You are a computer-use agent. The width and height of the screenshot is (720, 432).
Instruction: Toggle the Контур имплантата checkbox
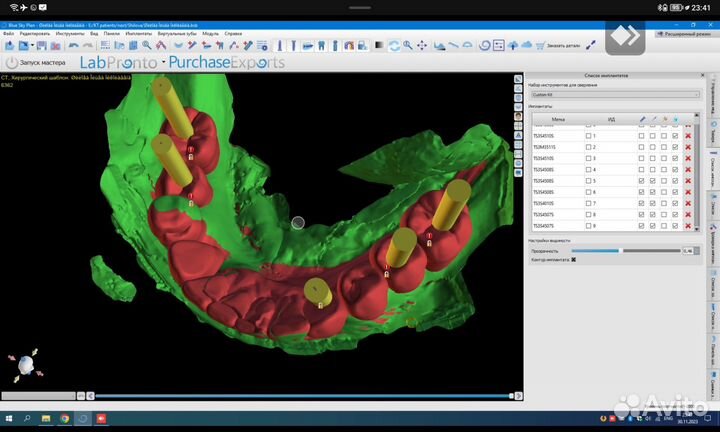(573, 259)
